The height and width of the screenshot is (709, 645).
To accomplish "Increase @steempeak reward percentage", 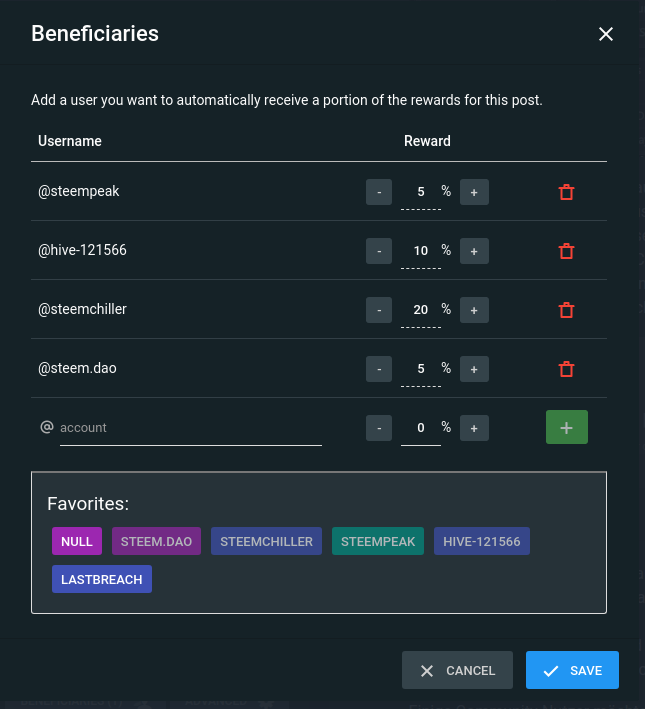I will tap(474, 192).
